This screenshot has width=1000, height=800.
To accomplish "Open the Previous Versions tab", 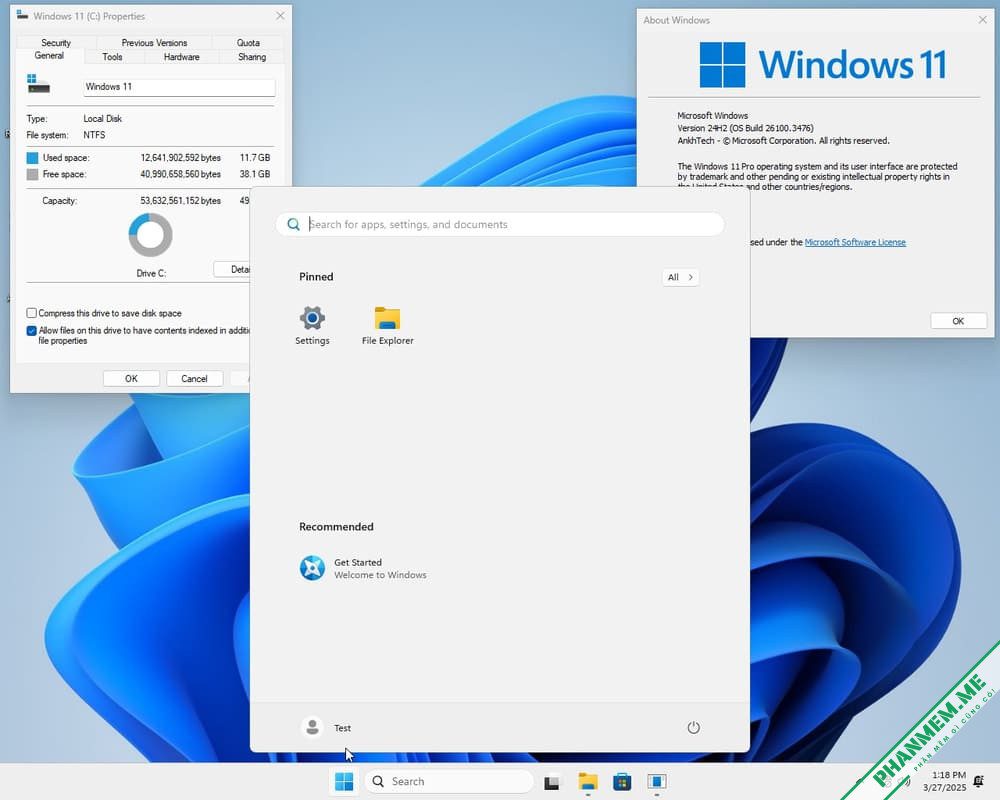I will click(154, 43).
